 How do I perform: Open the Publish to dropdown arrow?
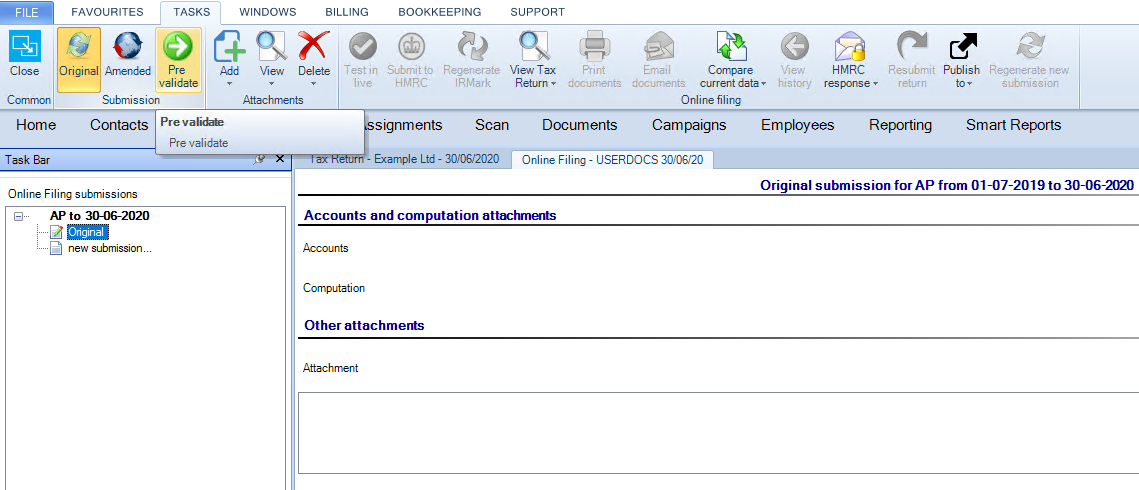click(x=970, y=83)
